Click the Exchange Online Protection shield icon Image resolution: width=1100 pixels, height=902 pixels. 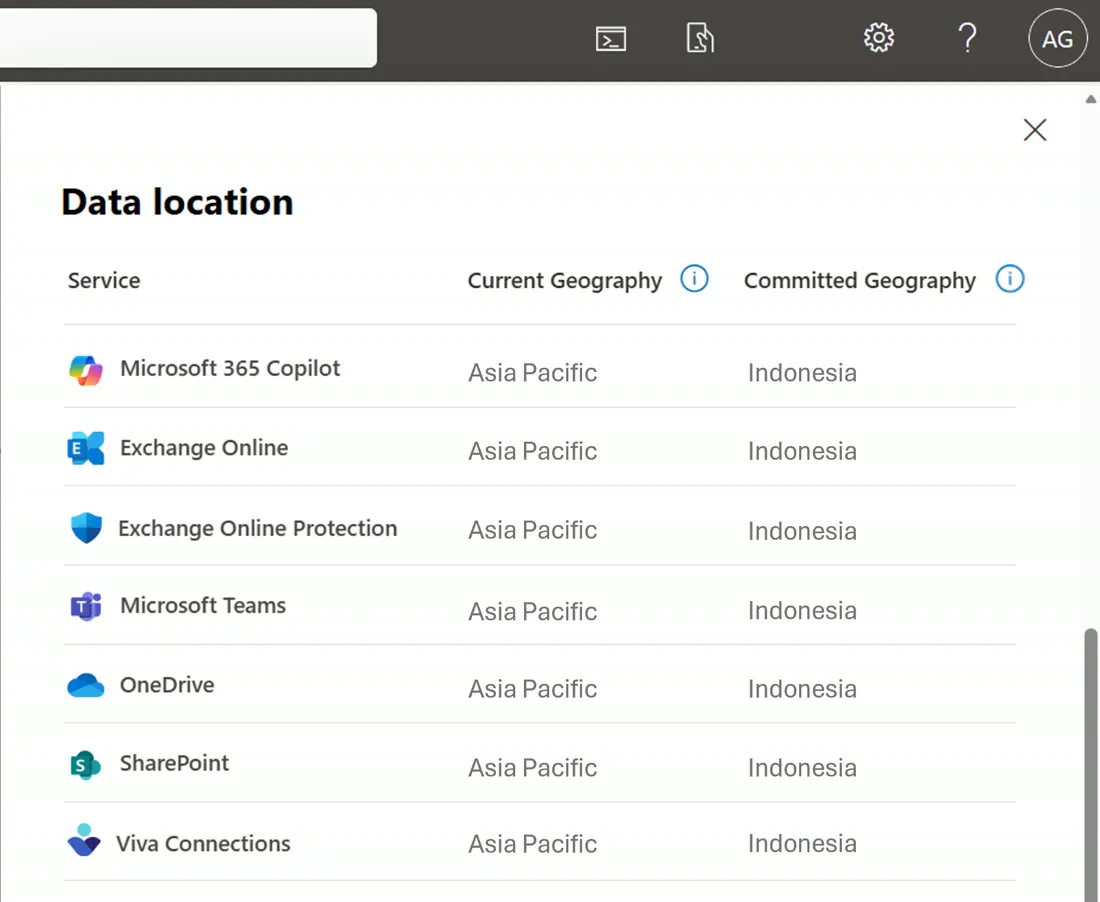(86, 527)
